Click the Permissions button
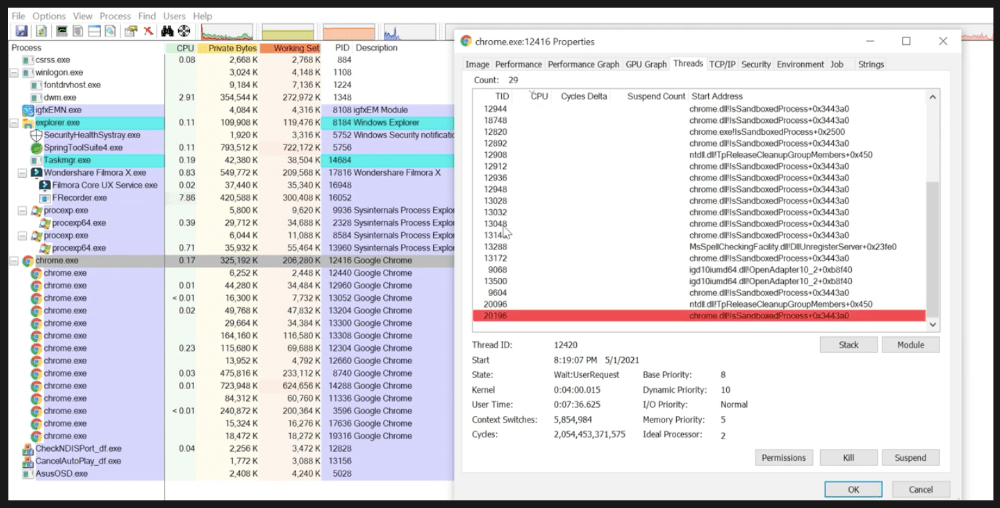This screenshot has width=1000, height=508. [783, 458]
